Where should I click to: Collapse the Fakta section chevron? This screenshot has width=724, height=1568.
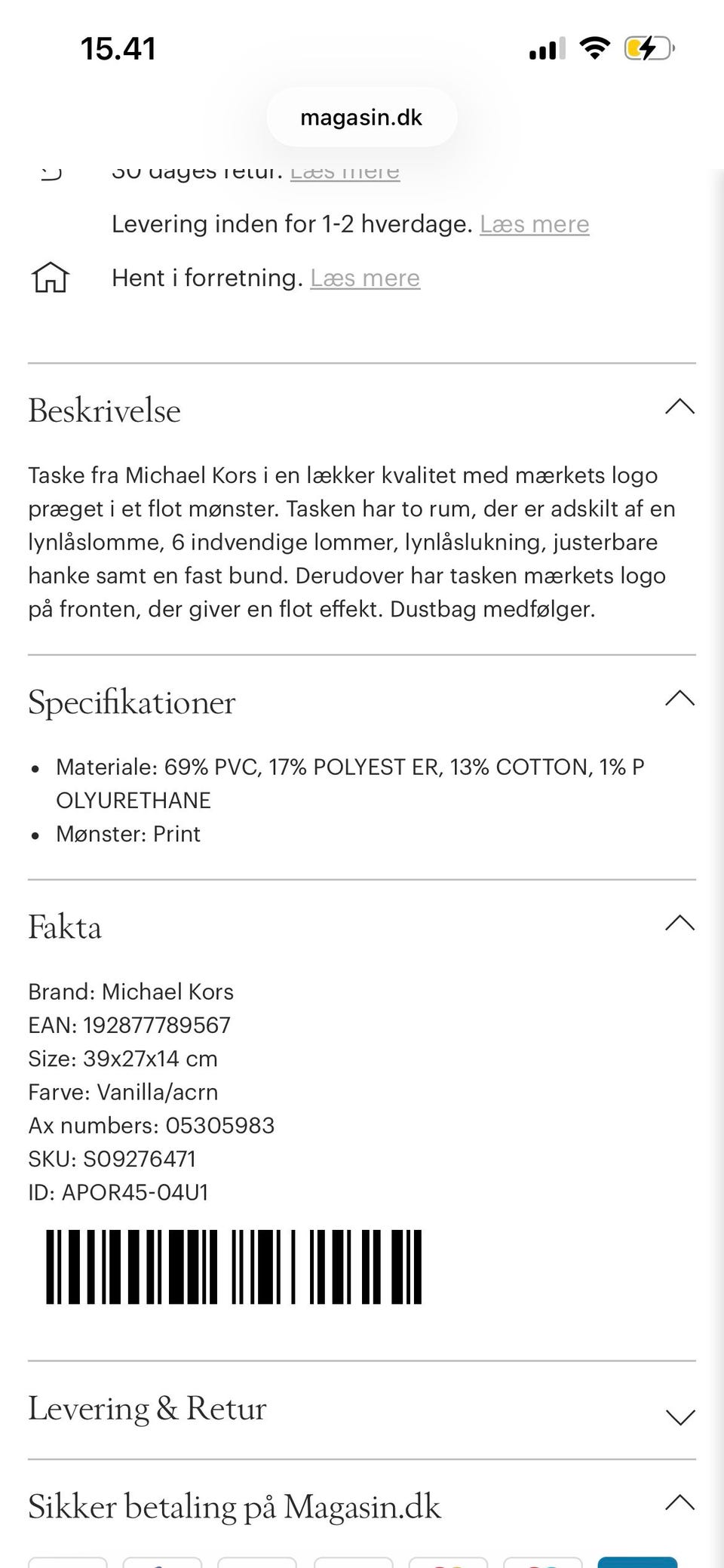[680, 924]
